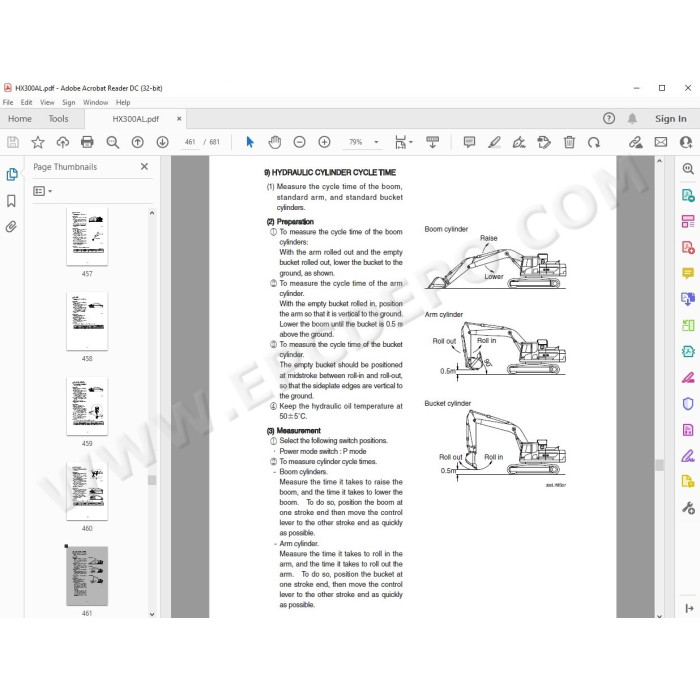Select the page 458 thumbnail
Screen dimensions: 700x700
87,321
